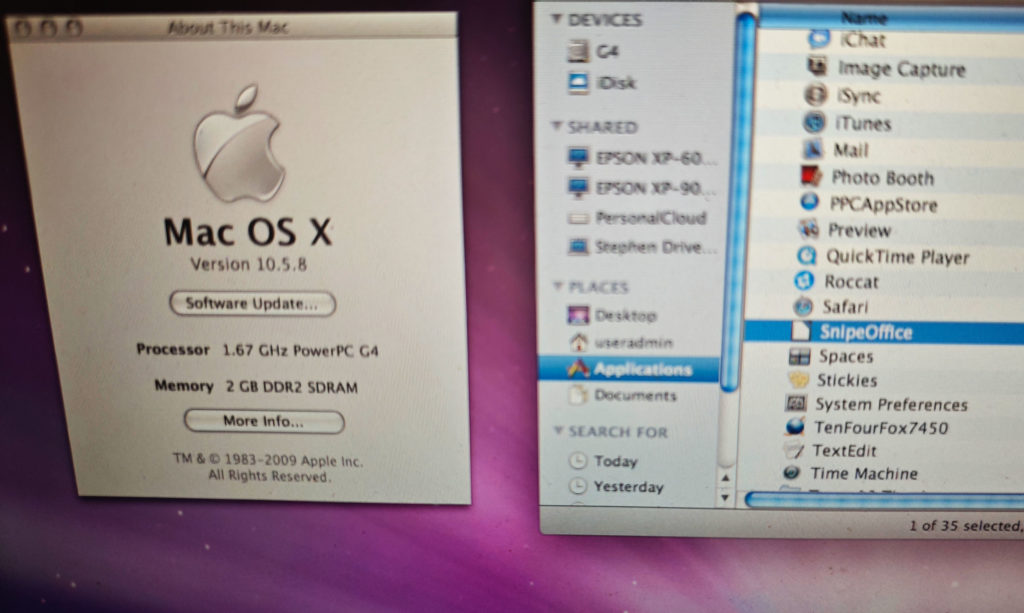Open the iTunes application icon

pos(815,123)
